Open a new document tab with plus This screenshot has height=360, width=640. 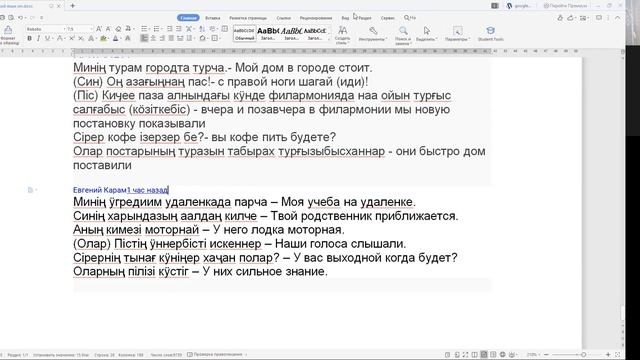[x=73, y=6]
